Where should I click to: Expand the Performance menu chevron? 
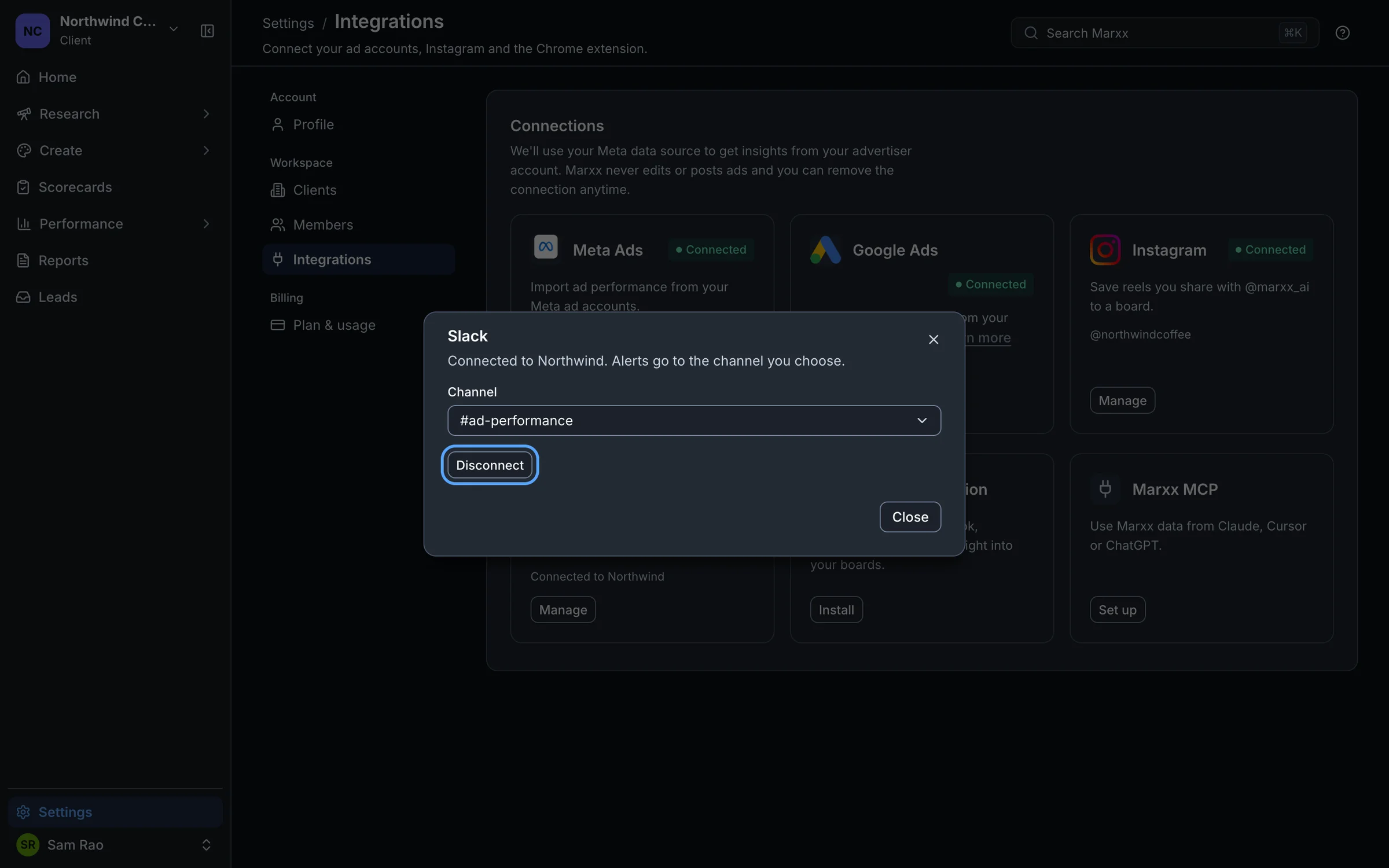click(x=206, y=224)
